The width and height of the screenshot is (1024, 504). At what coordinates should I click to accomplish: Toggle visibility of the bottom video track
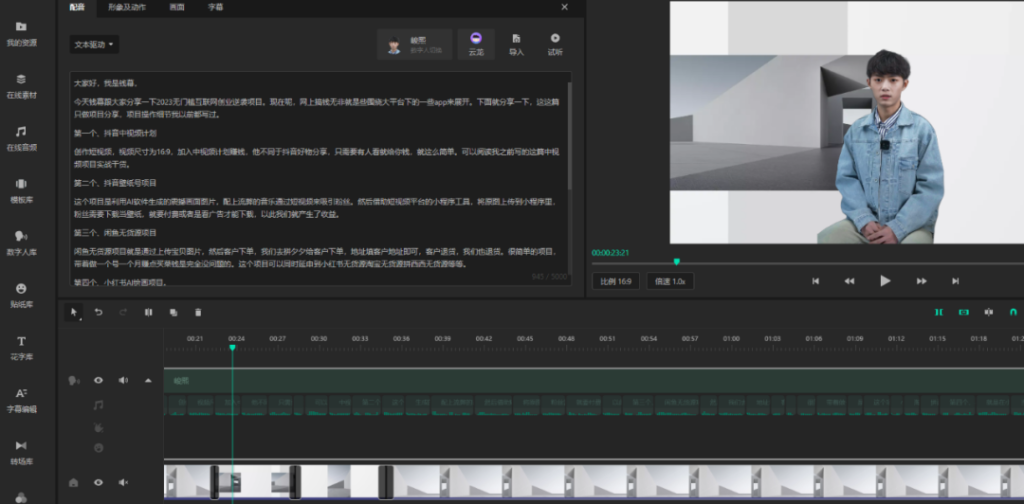[x=99, y=482]
